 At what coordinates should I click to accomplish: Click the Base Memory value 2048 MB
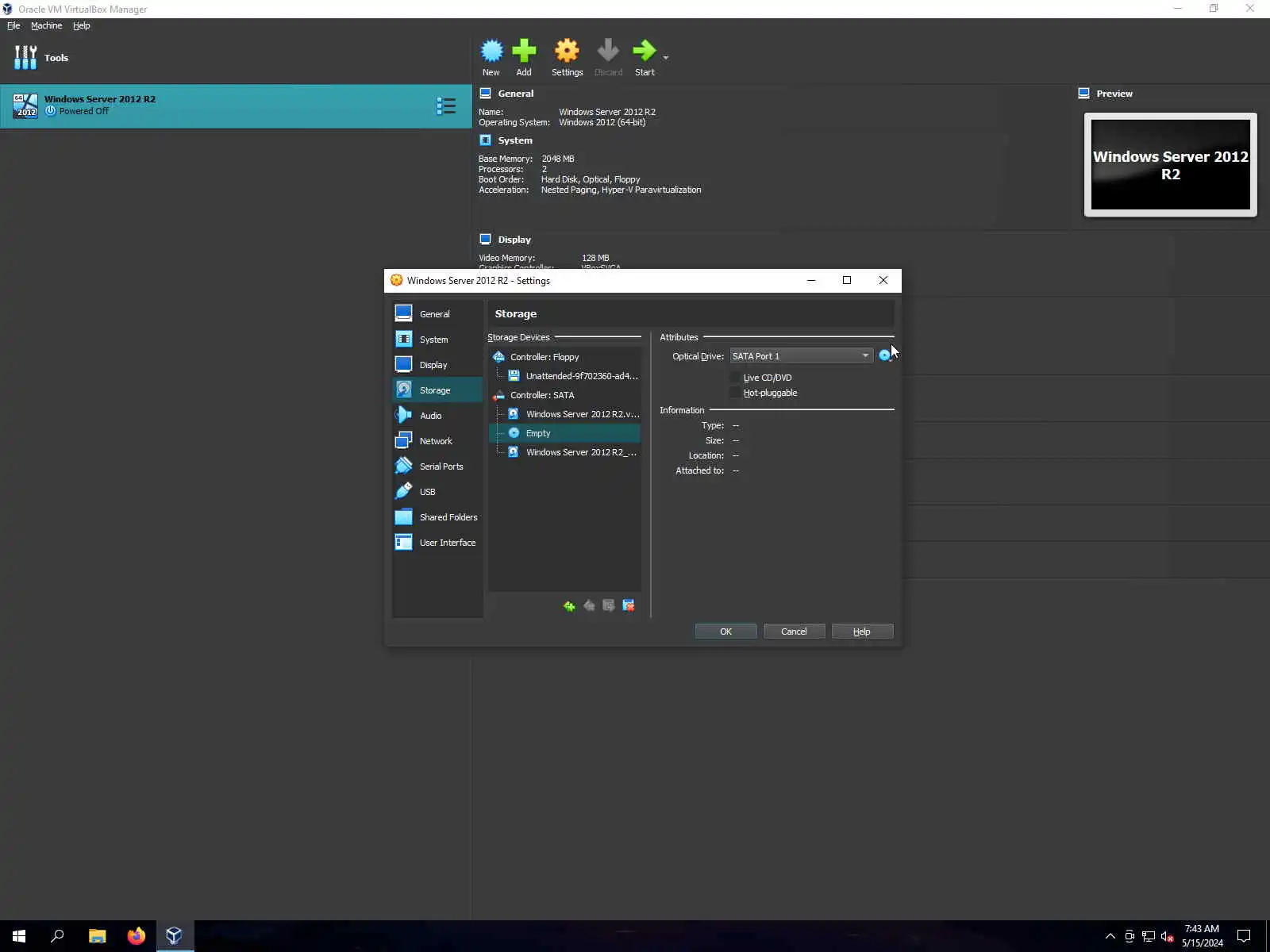tap(558, 159)
